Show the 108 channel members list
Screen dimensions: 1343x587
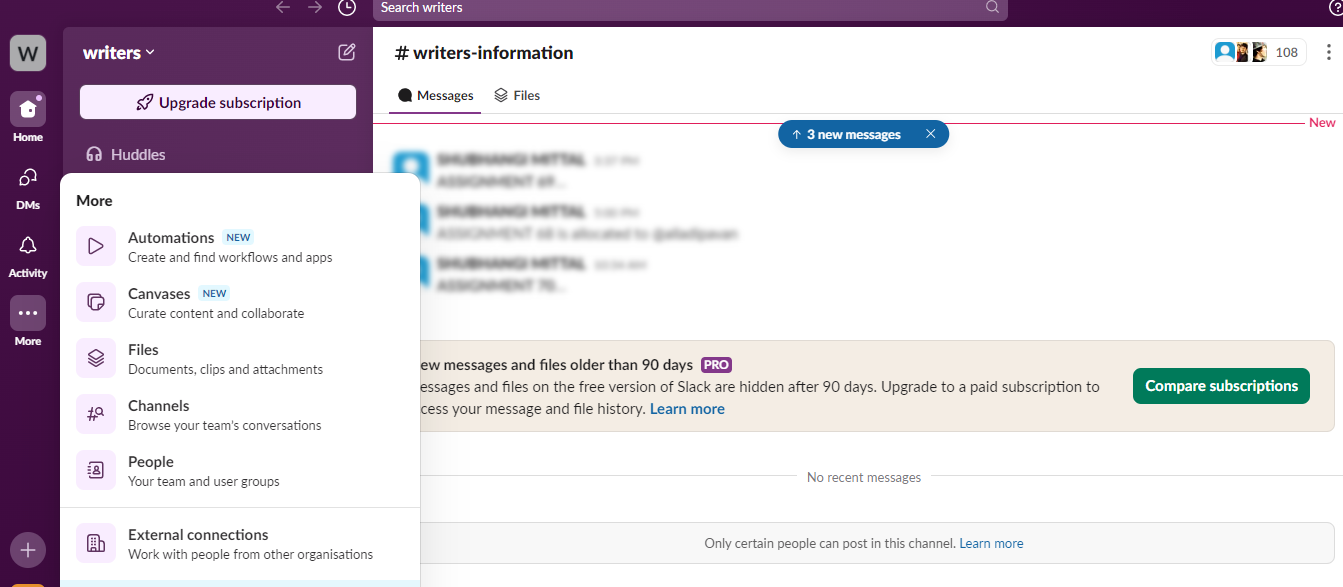coord(1259,53)
